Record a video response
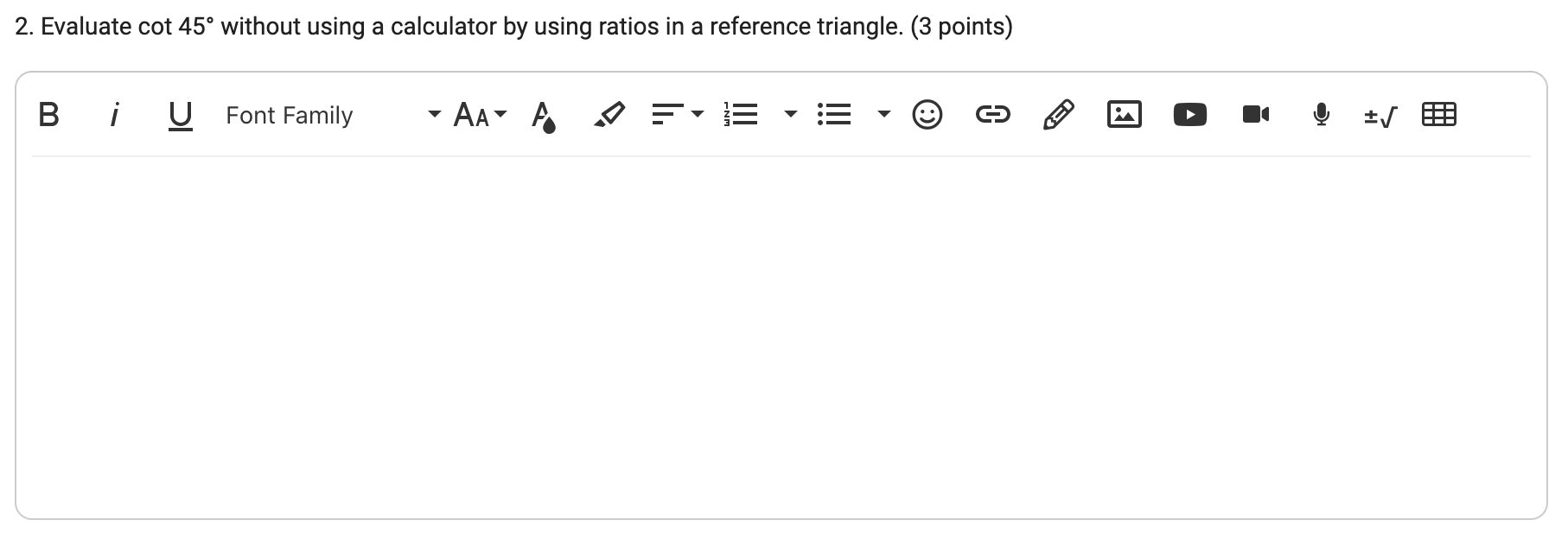This screenshot has height=558, width=1568. (x=1255, y=113)
